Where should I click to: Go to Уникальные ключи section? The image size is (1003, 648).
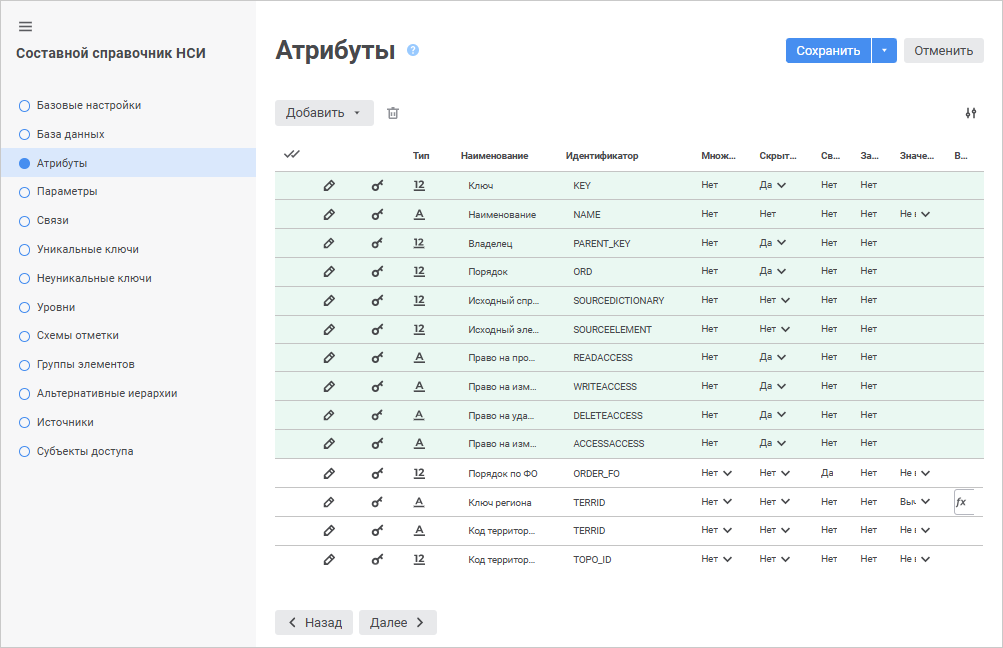(87, 249)
